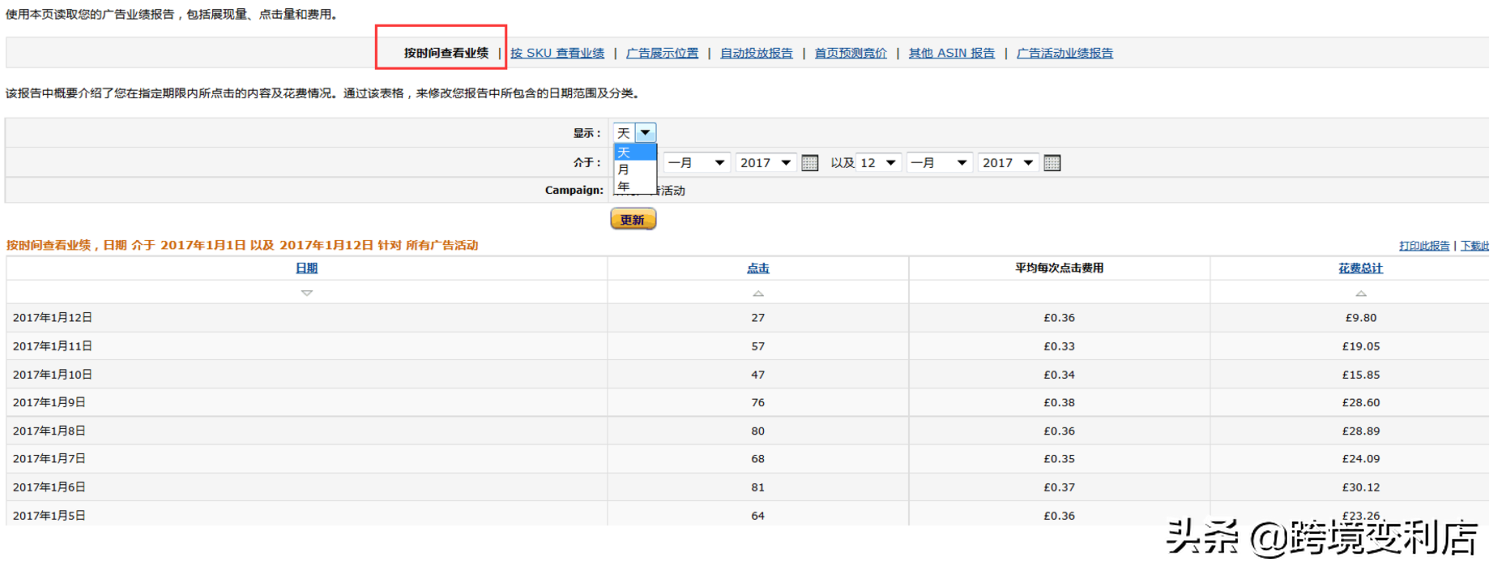The image size is (1496, 574).
Task: Open the start date calendar picker icon
Action: 810,163
